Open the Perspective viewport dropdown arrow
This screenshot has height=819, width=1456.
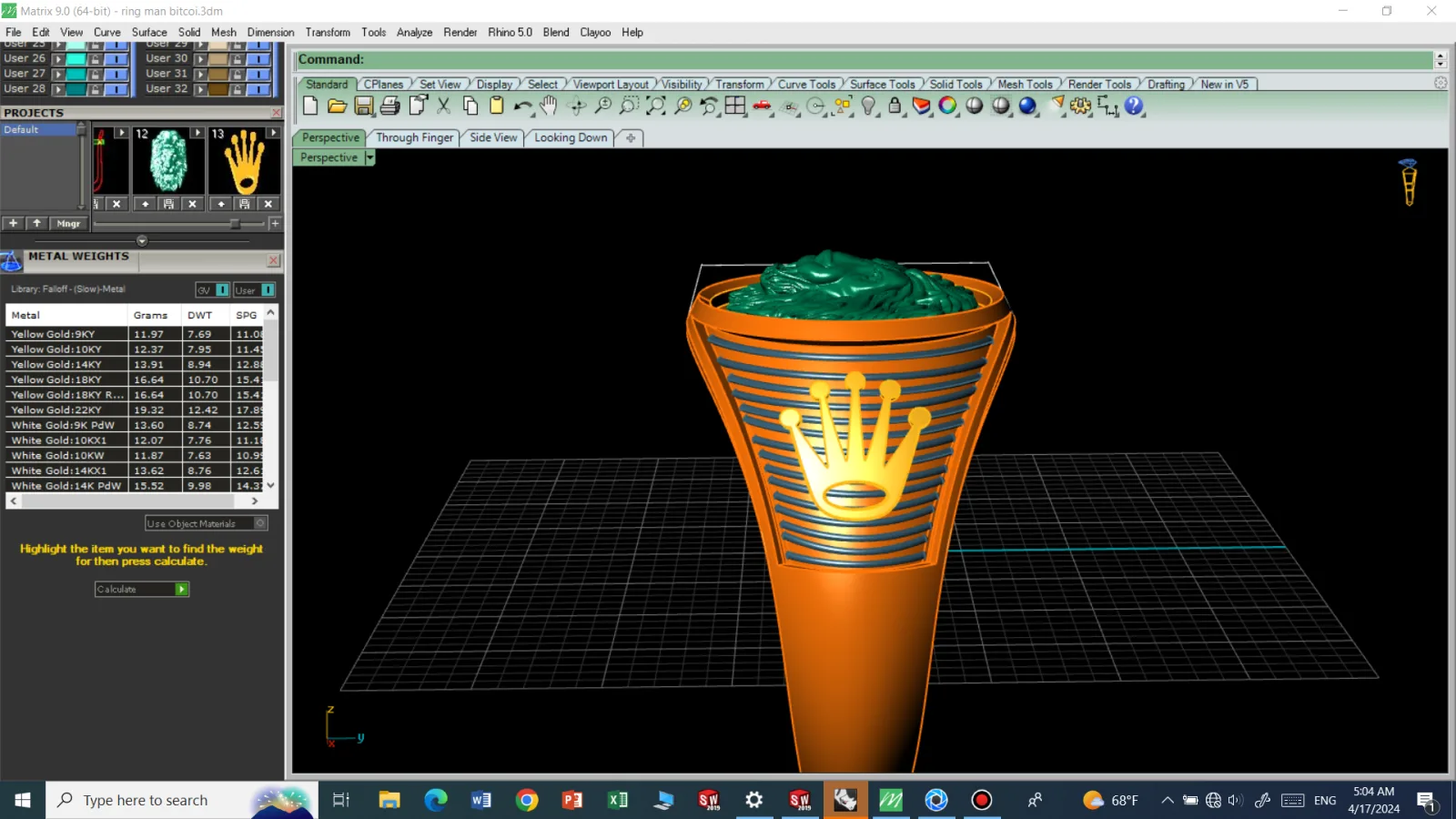(369, 157)
